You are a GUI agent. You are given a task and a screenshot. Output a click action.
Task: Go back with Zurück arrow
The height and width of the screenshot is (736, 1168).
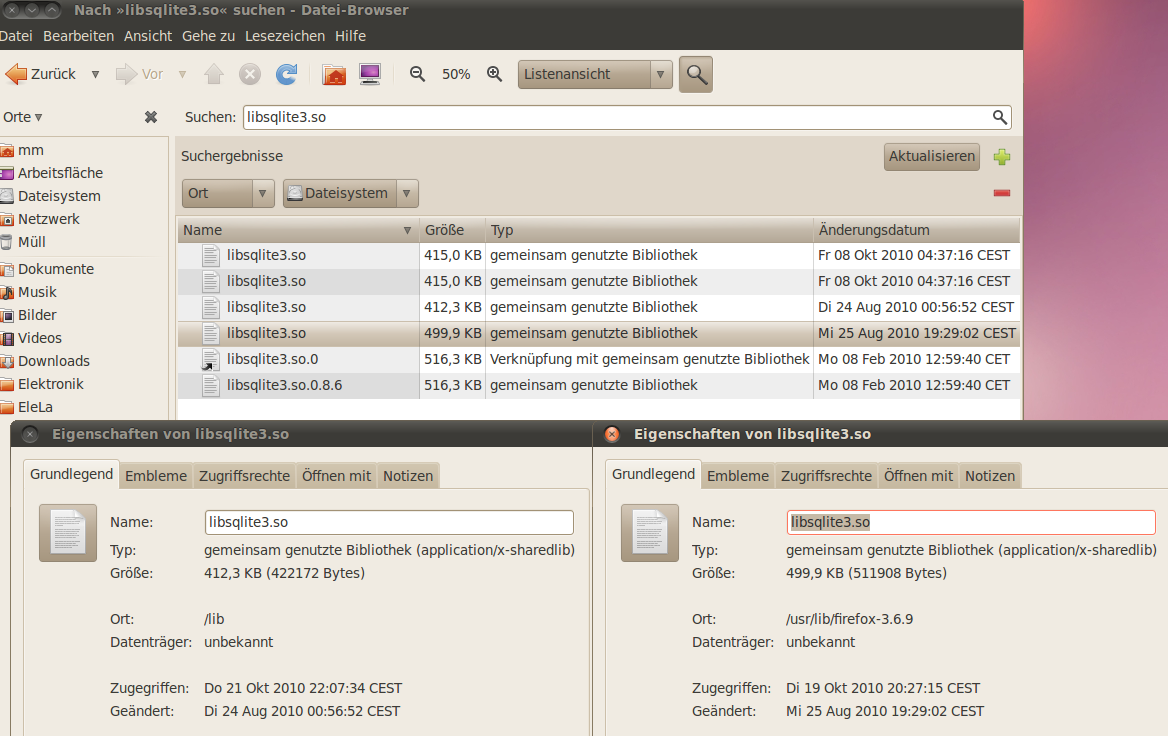(41, 74)
